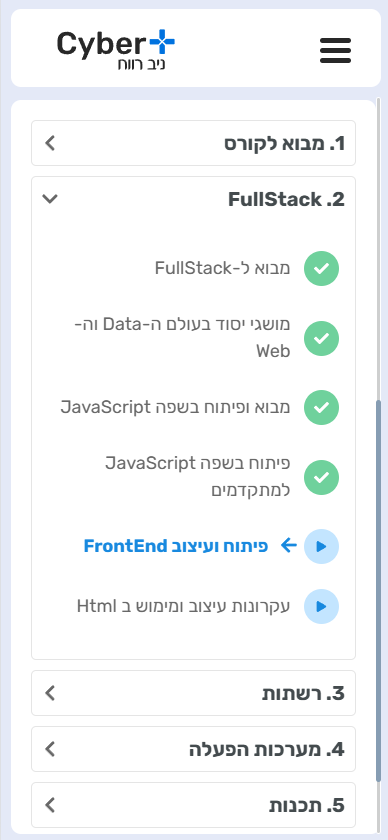Open lesson עקרונות עיצוב ומימוש ב Html
Viewport: 388px width, 840px height.
(x=183, y=606)
